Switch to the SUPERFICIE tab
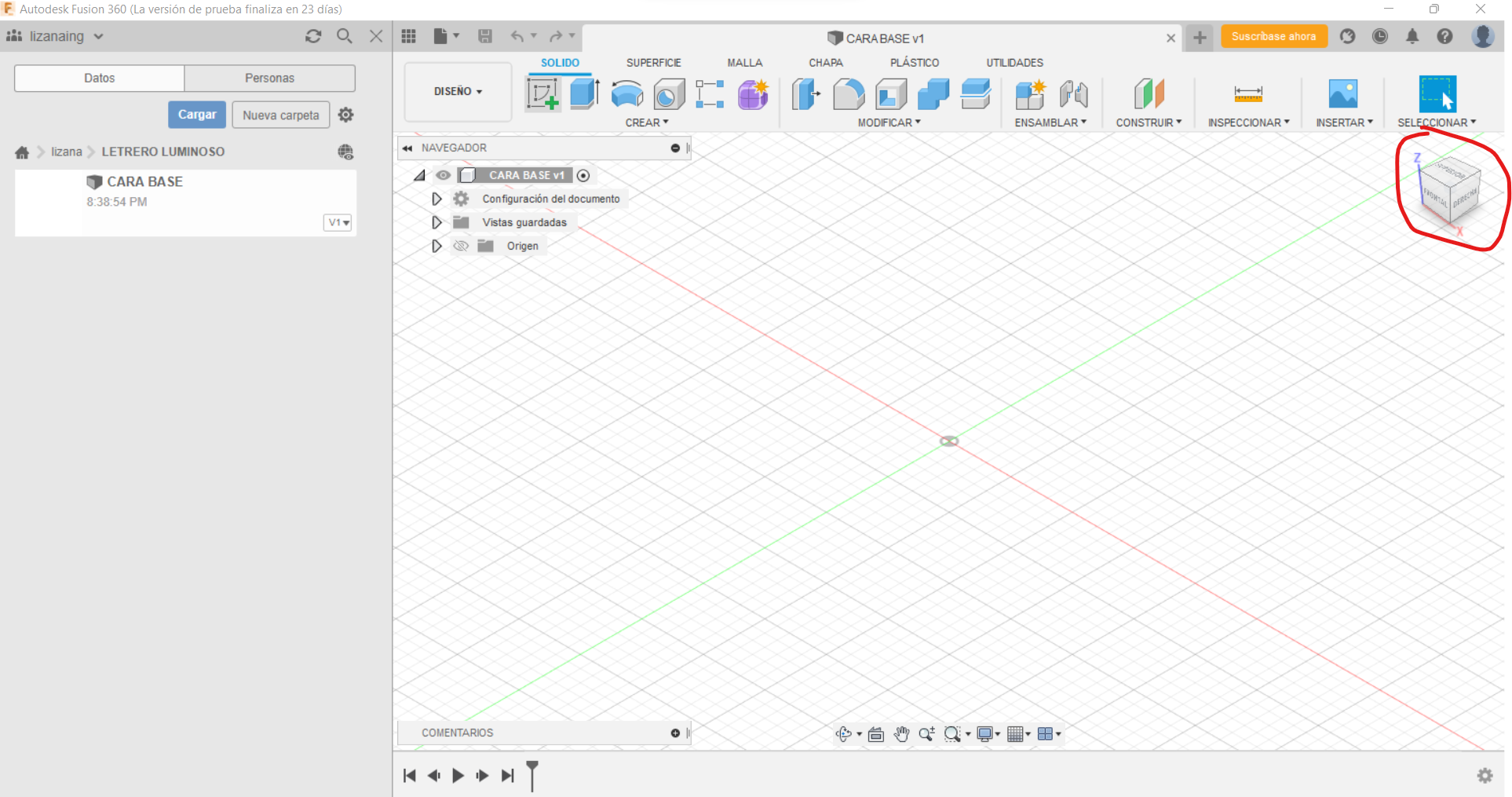 click(653, 63)
